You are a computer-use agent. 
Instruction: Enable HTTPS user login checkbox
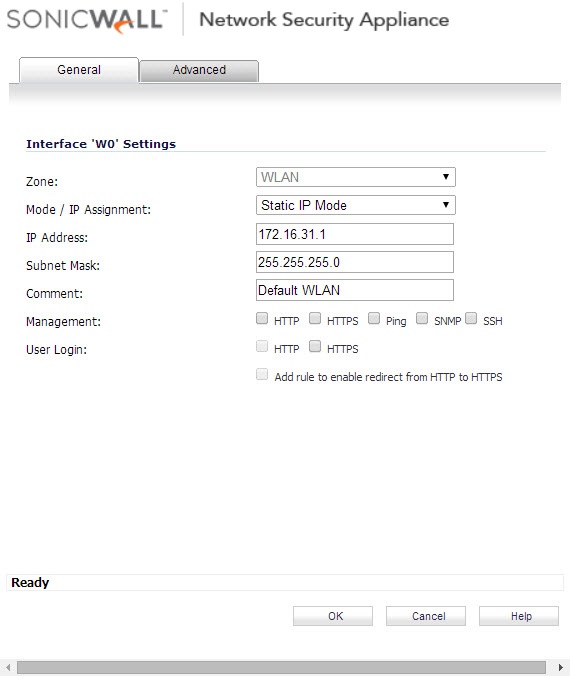click(x=315, y=346)
